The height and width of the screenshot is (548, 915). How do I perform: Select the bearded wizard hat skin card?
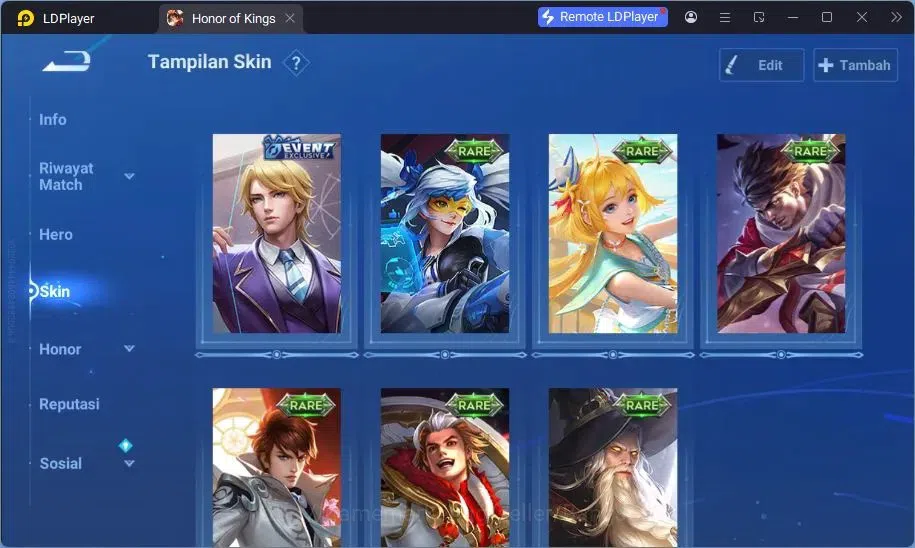coord(613,467)
